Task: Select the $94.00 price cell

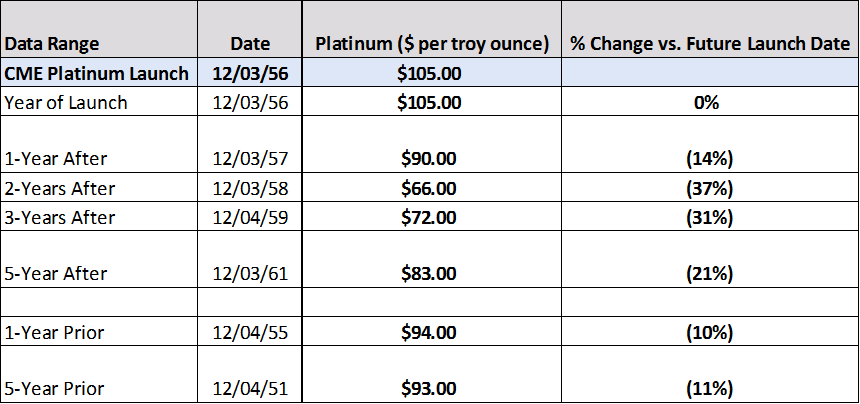Action: pos(428,331)
